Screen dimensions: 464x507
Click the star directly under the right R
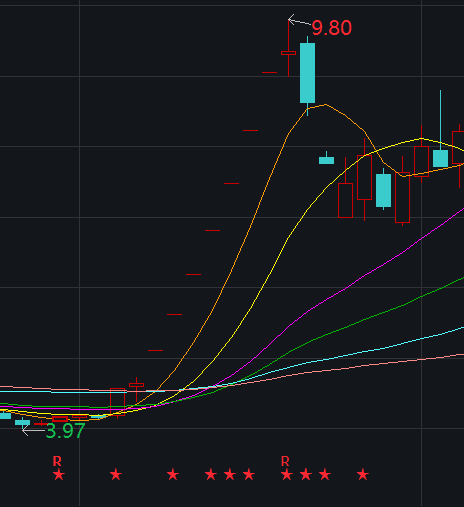(287, 474)
